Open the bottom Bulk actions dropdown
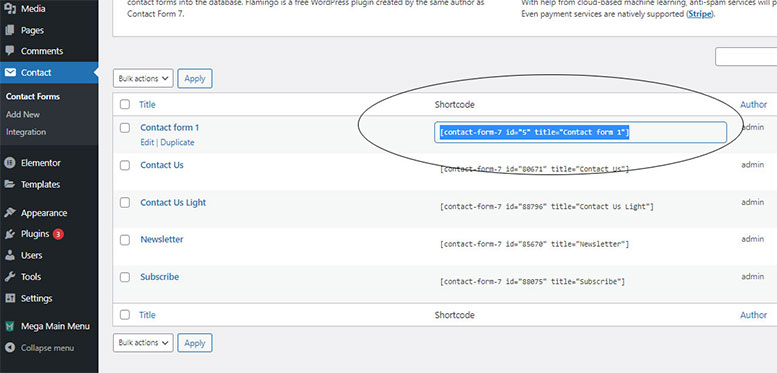777x373 pixels. click(x=143, y=343)
